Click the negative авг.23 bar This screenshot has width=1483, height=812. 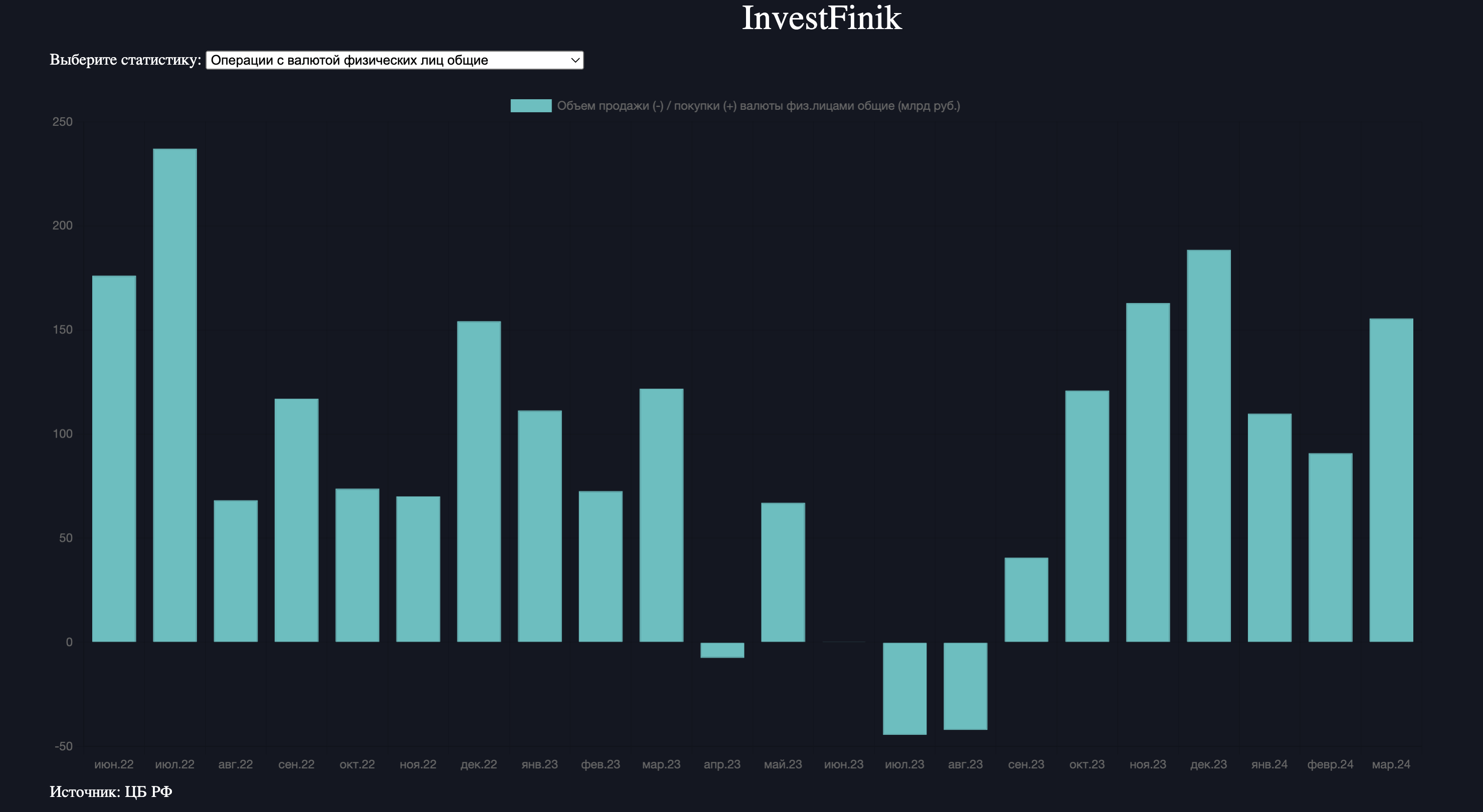[x=966, y=686]
